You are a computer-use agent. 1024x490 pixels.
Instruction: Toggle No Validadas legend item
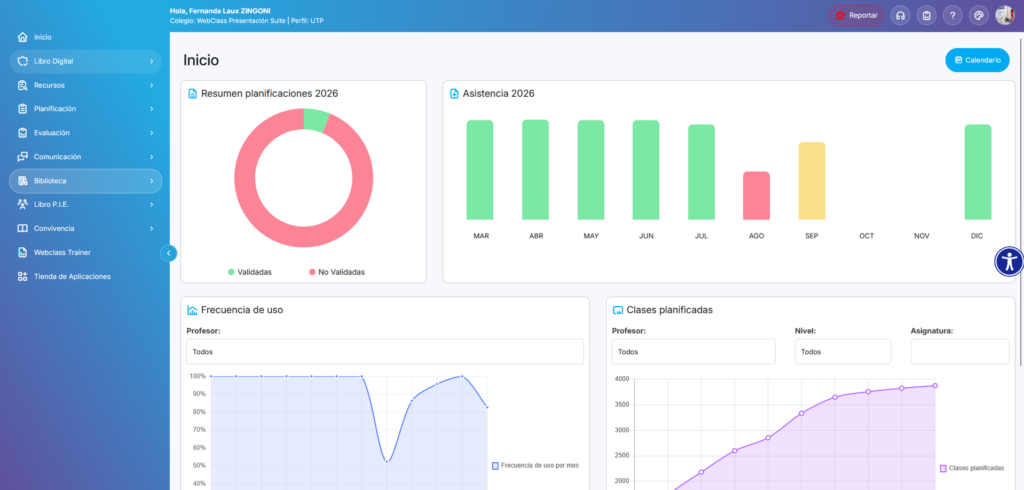coord(336,272)
